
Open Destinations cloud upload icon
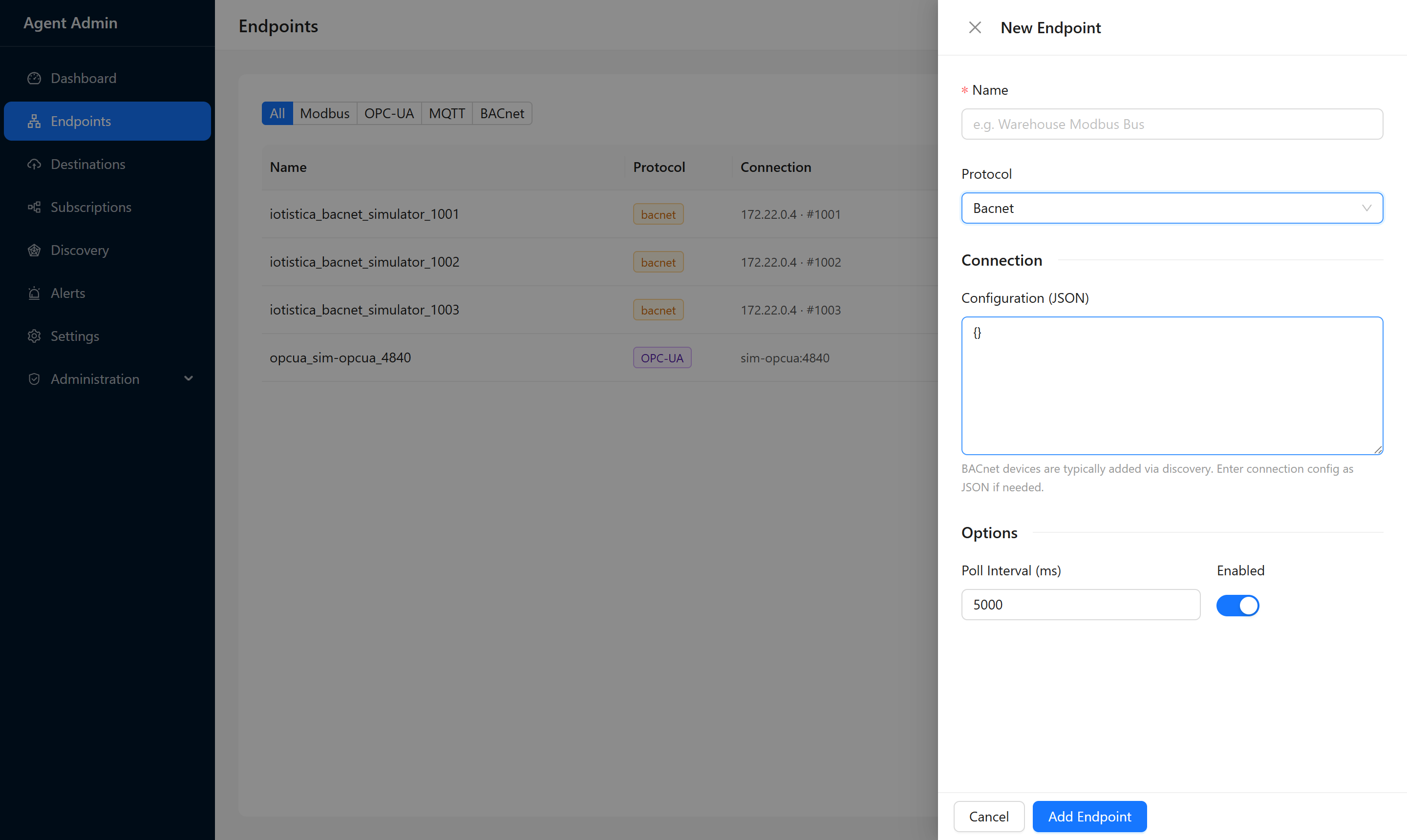coord(34,164)
